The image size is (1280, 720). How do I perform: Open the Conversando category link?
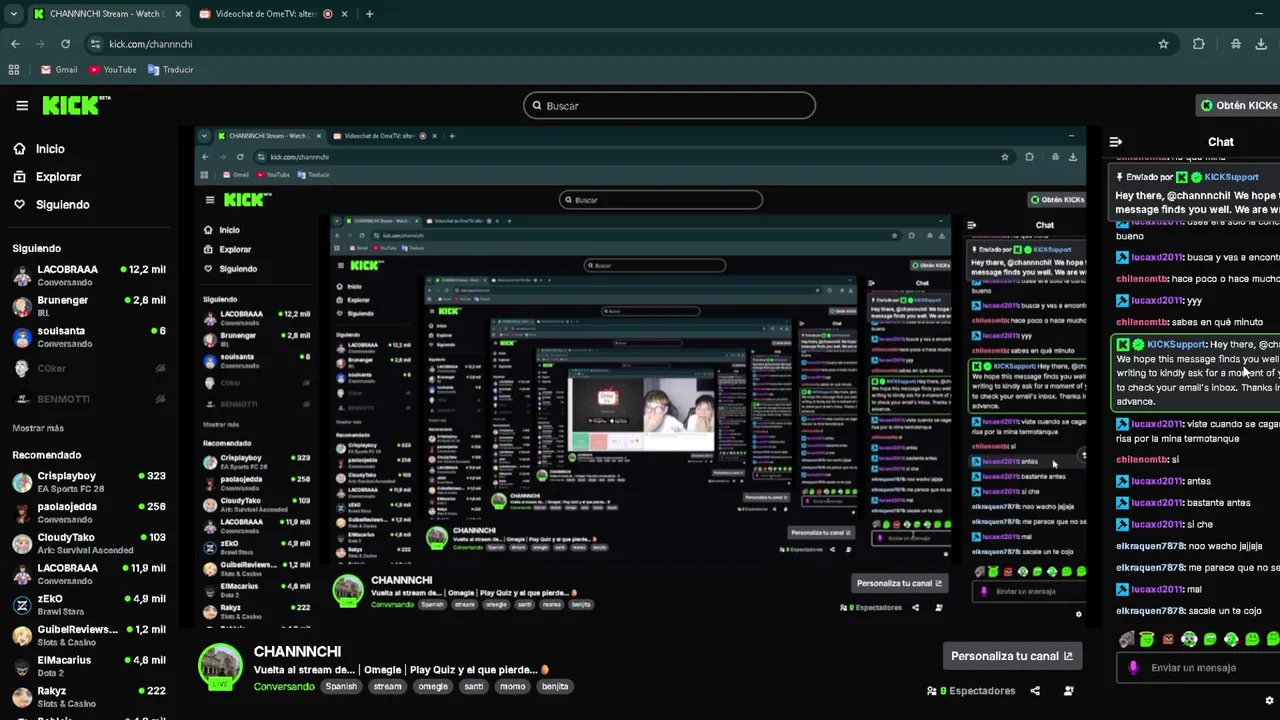pos(284,687)
